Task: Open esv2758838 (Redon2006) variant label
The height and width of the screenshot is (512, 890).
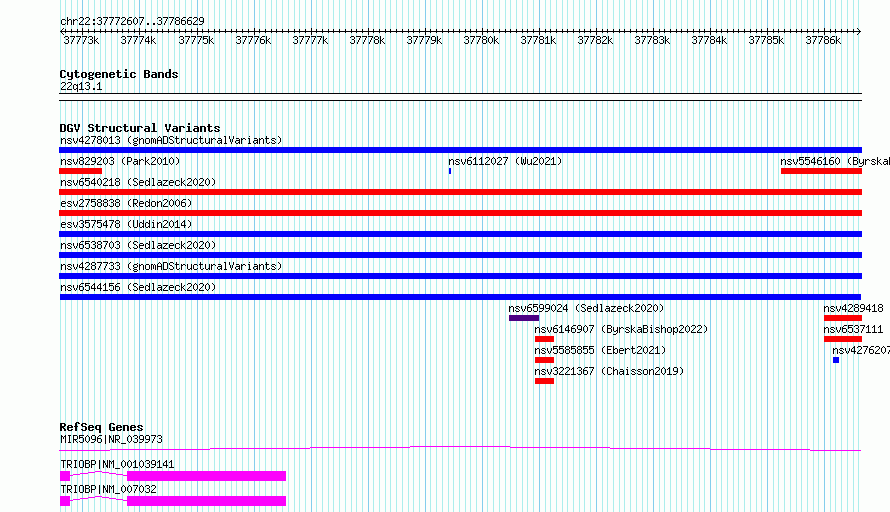Action: (126, 203)
